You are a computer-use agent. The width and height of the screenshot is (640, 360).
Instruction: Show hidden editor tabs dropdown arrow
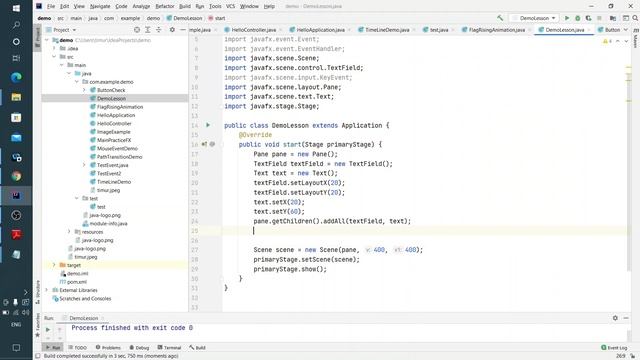coord(626,30)
